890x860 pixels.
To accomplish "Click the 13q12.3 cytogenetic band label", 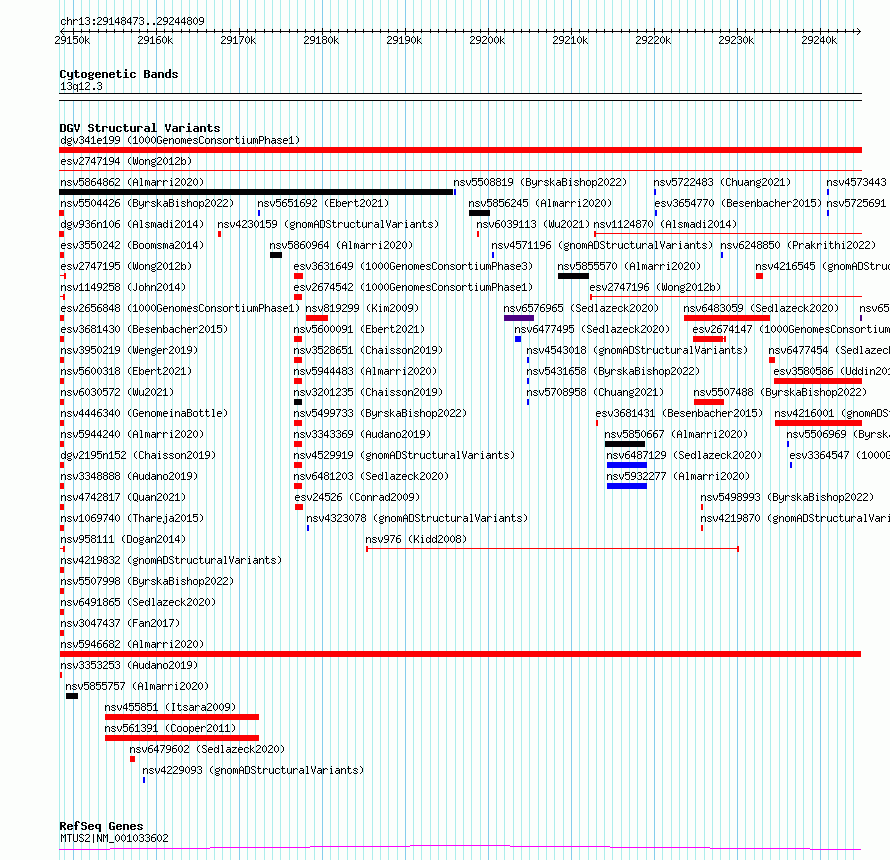I will [81, 86].
